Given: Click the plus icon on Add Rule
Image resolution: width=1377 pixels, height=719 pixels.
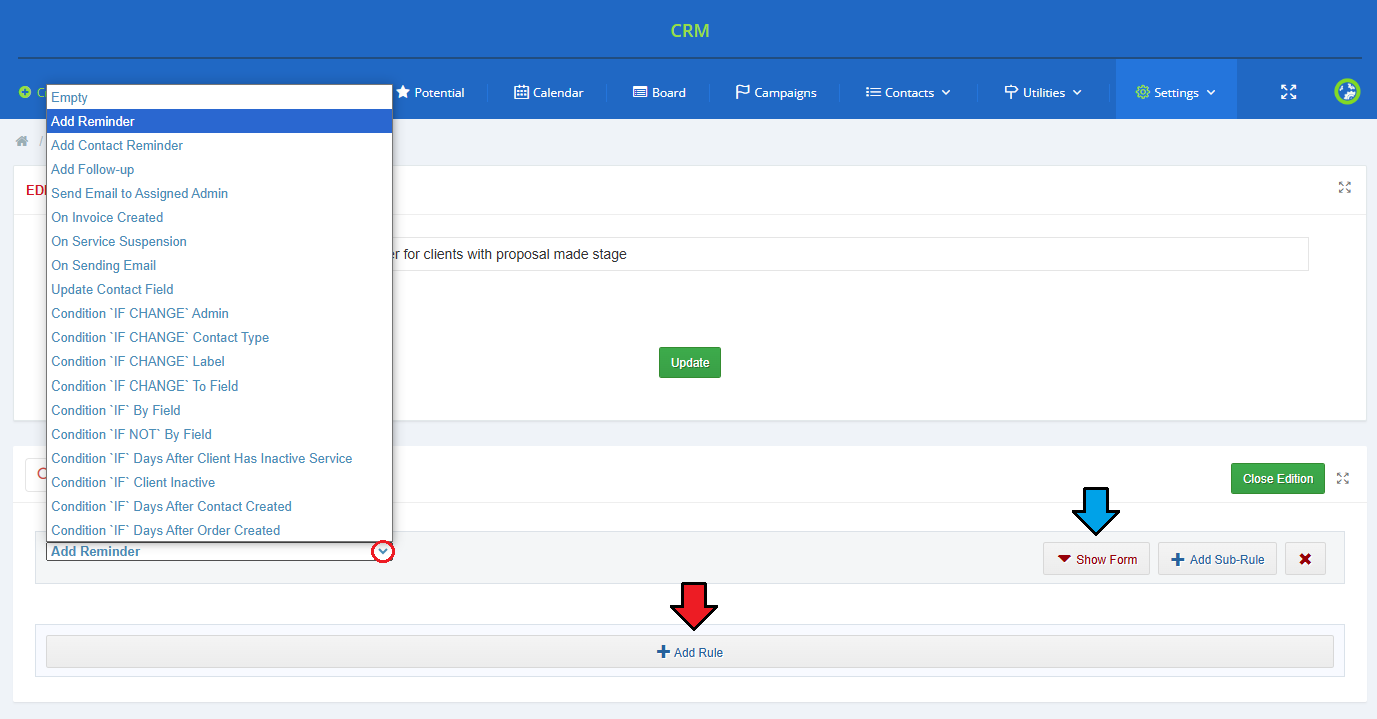Looking at the screenshot, I should click(663, 652).
